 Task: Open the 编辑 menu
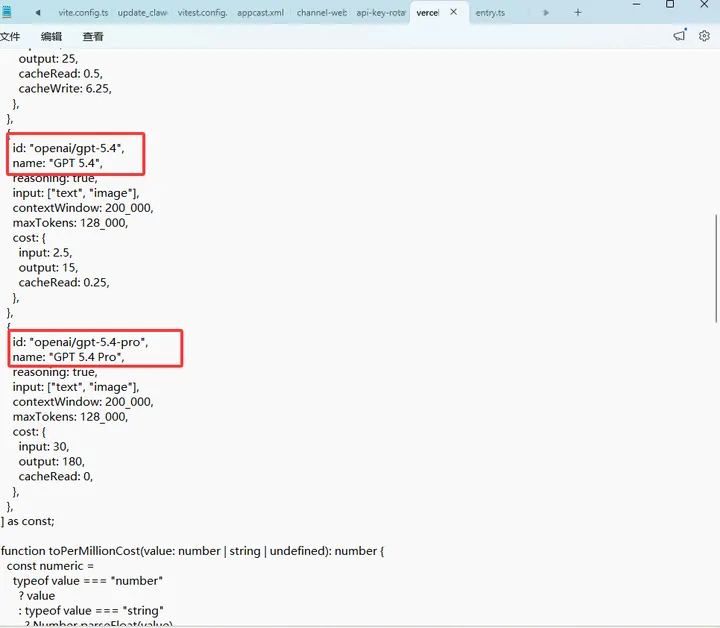(51, 36)
